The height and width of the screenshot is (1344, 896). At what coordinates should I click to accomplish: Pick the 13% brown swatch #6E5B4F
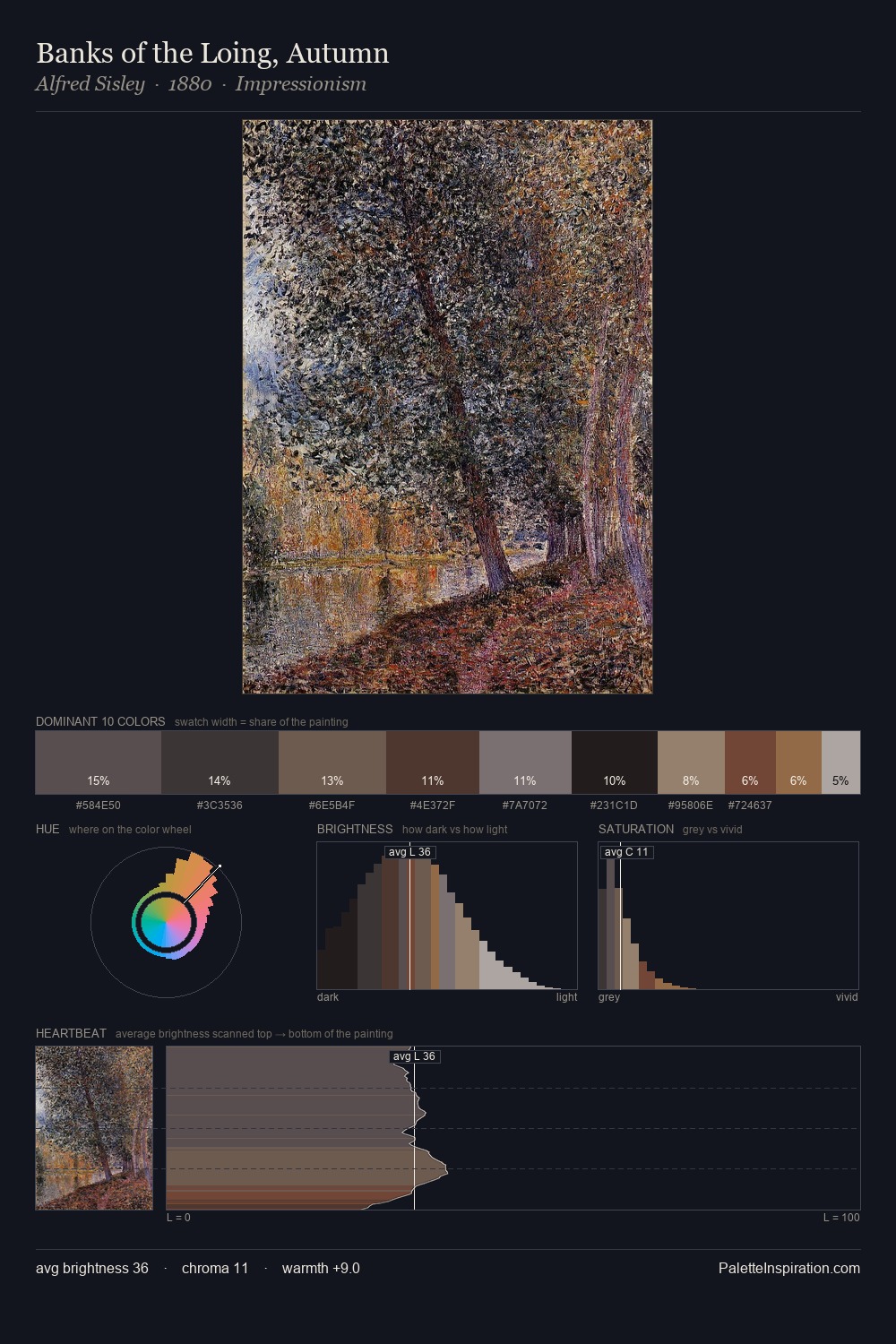[x=332, y=762]
